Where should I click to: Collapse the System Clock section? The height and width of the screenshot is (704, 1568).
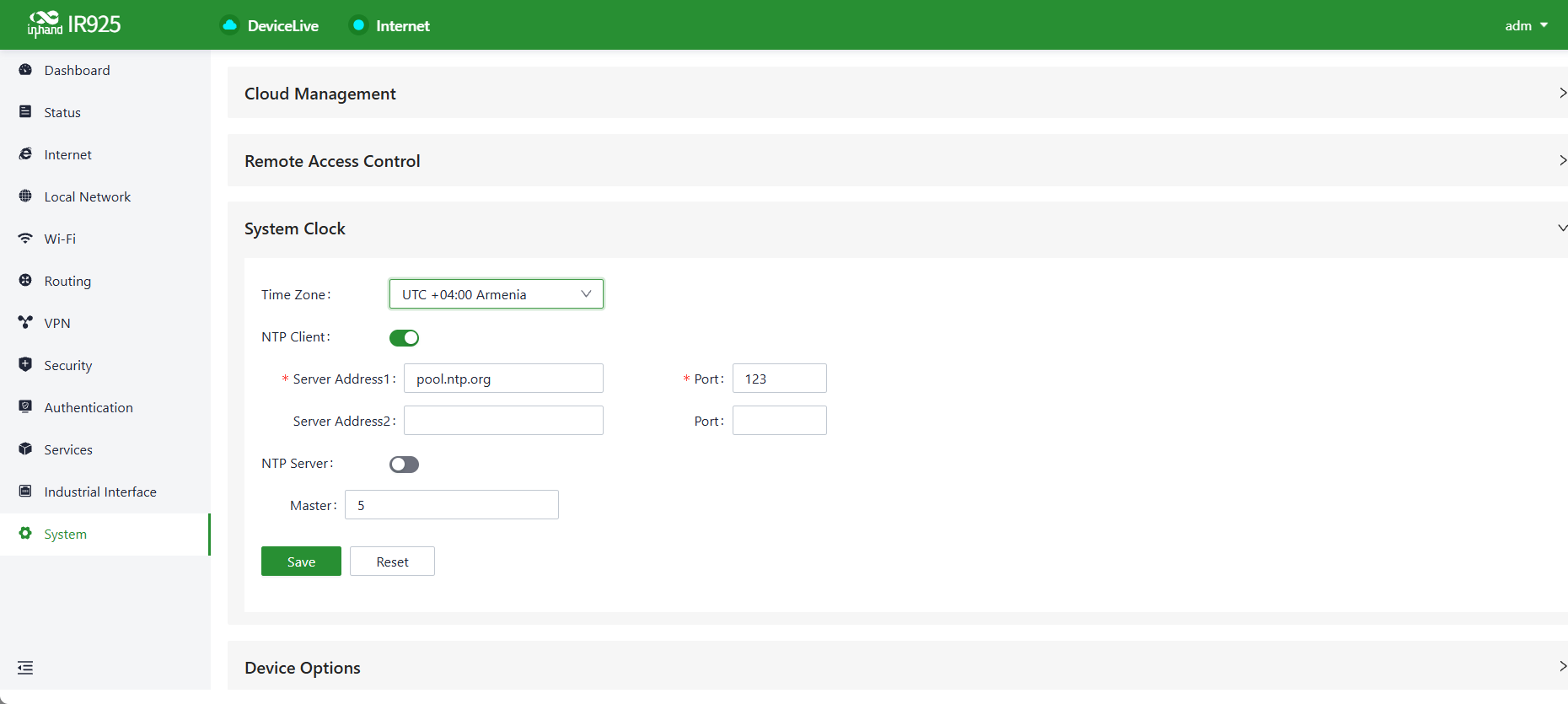[898, 228]
